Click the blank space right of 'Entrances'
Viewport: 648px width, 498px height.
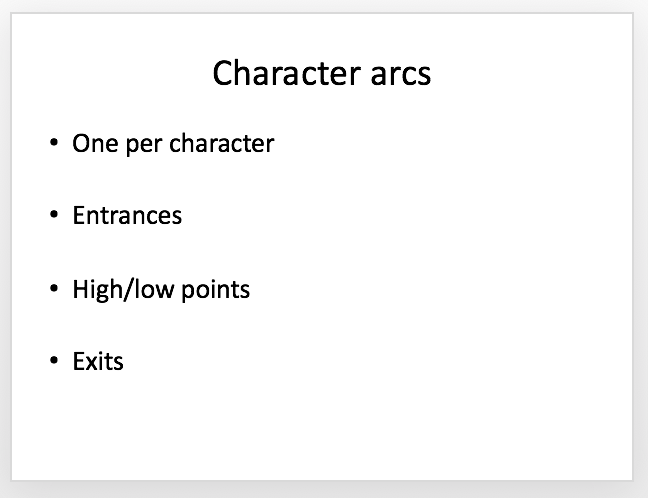(405, 215)
